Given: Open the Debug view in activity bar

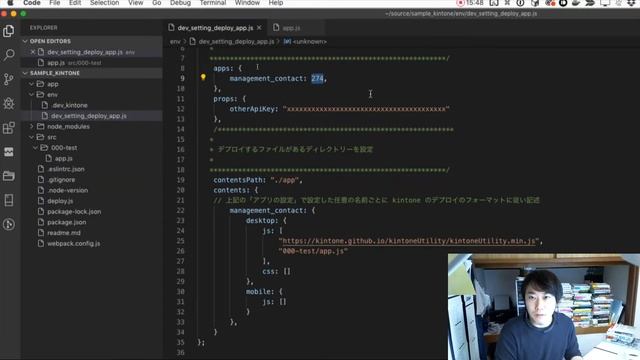Looking at the screenshot, I should pos(9,103).
